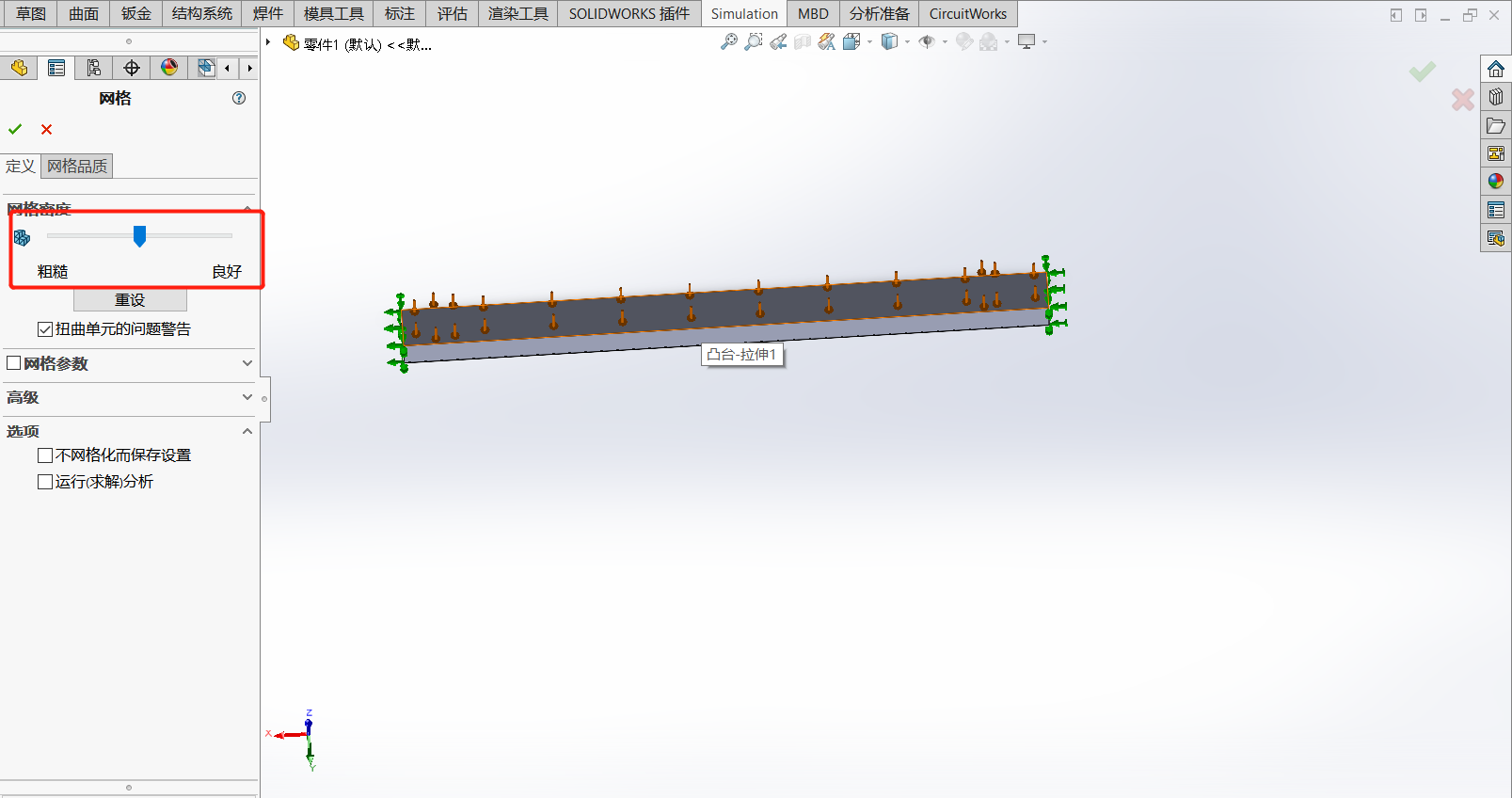Switch to the 焊件 ribbon tab
Viewport: 1512px width, 798px height.
click(268, 13)
